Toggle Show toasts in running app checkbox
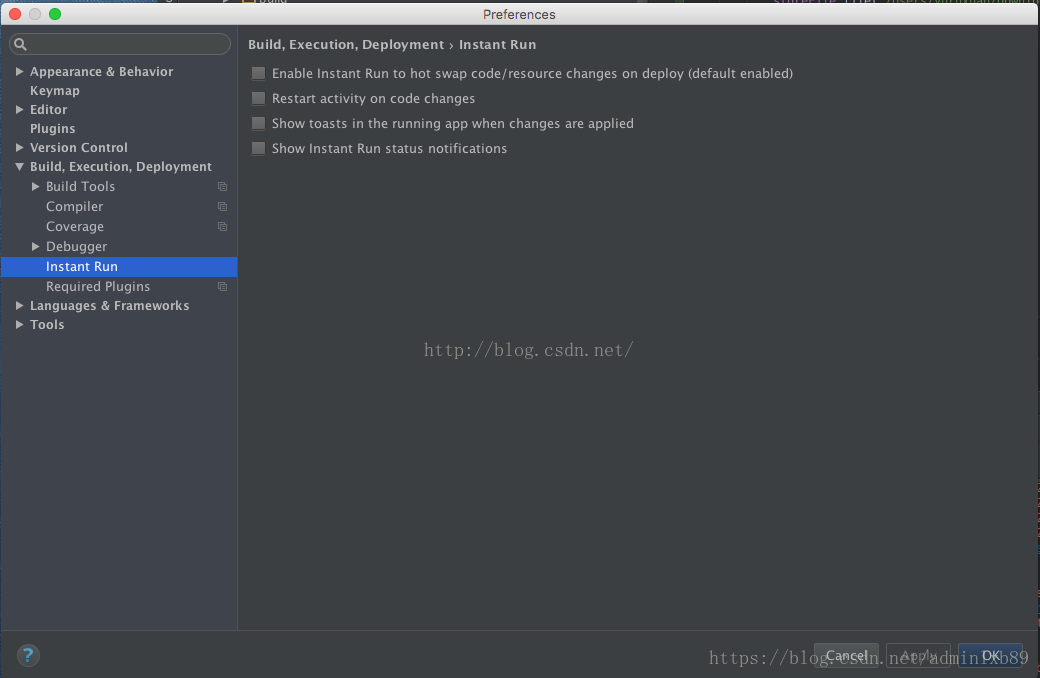This screenshot has height=678, width=1040. [258, 123]
